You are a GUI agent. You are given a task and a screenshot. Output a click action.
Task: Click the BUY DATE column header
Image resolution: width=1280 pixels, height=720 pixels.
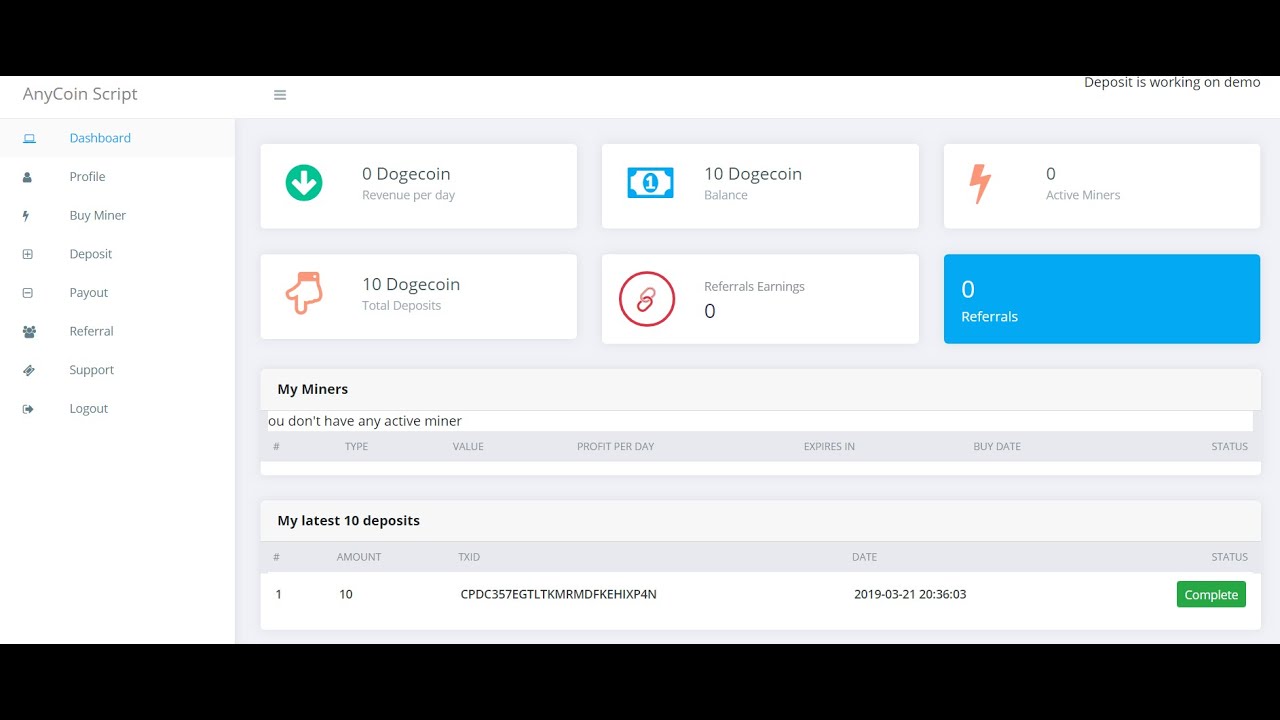[997, 446]
